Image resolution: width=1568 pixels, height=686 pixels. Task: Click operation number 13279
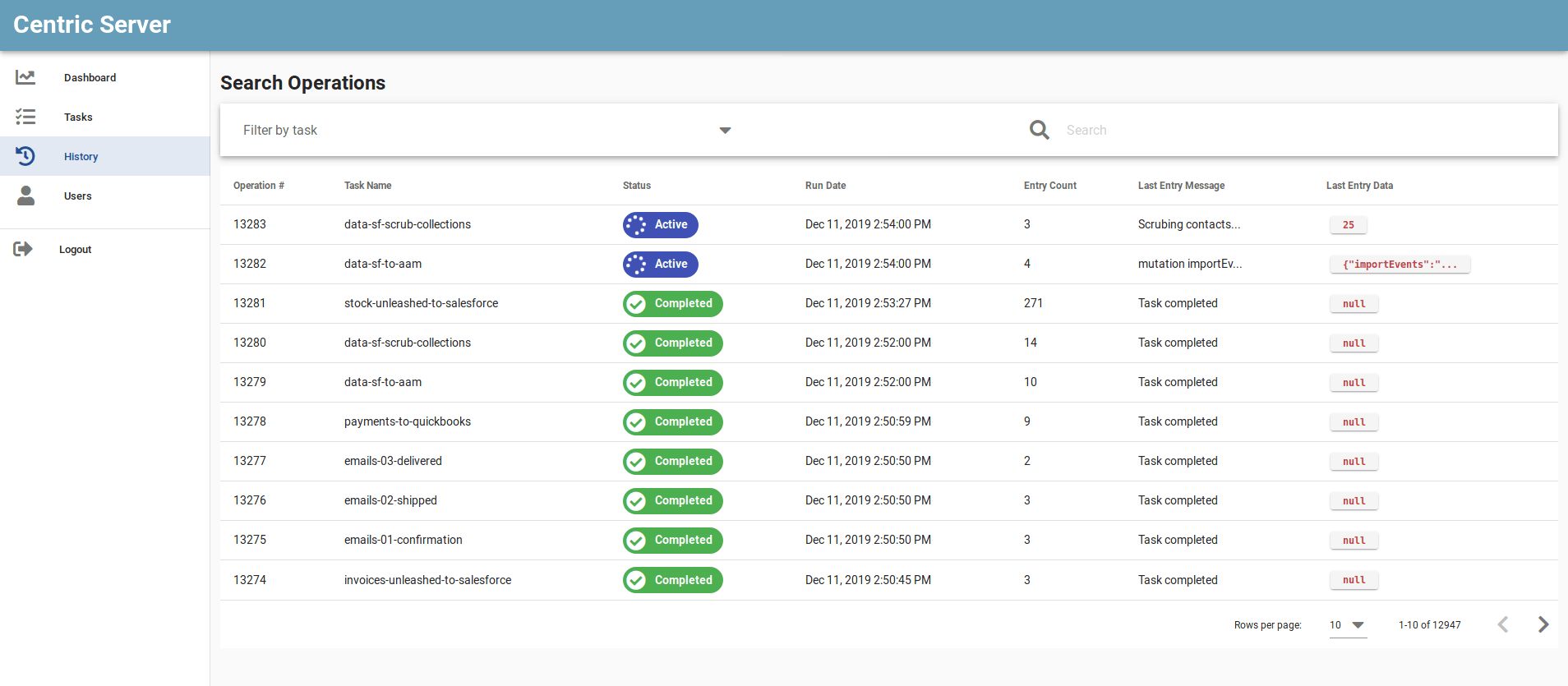pos(250,382)
